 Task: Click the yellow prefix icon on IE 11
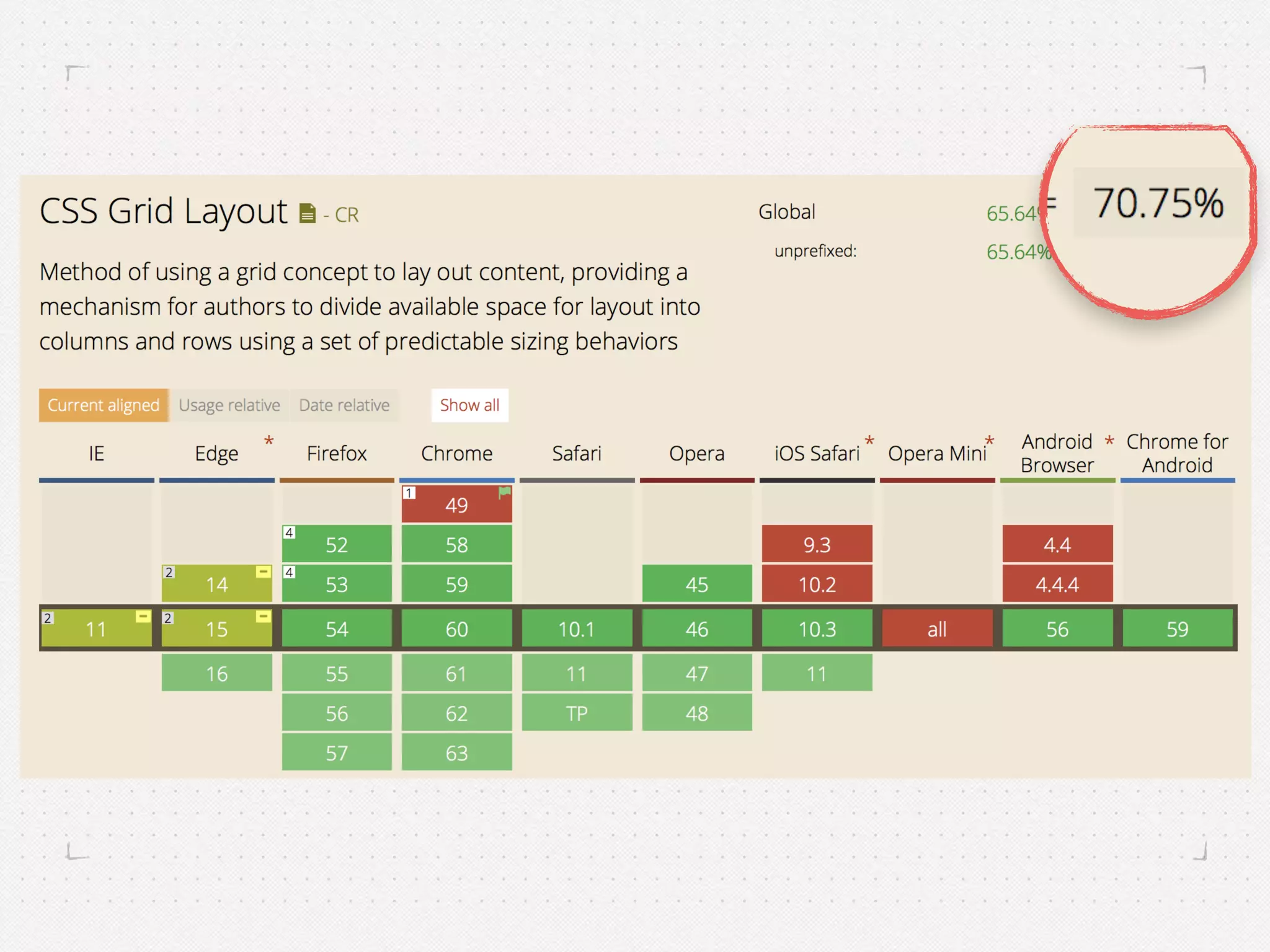click(143, 616)
